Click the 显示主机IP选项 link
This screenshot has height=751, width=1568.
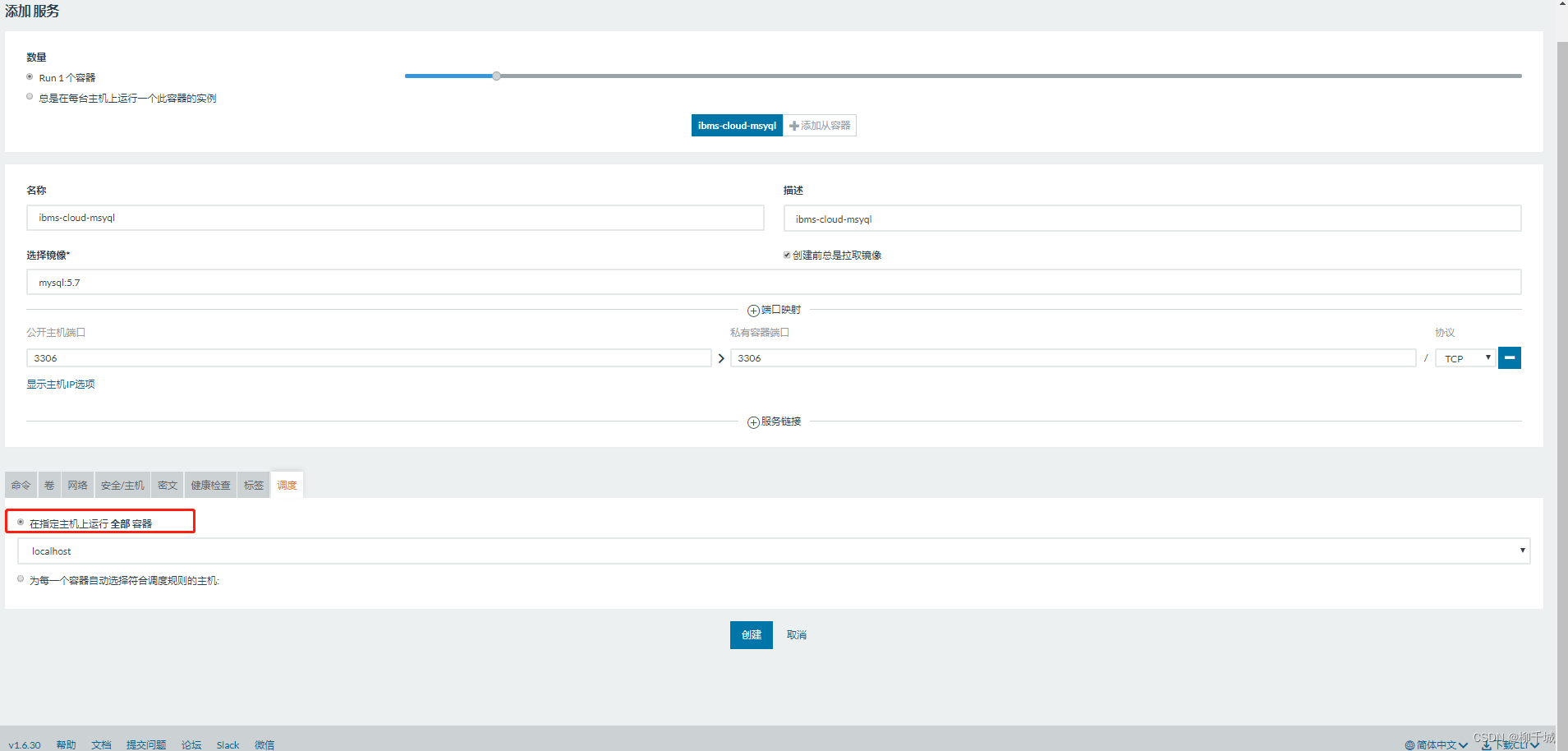61,385
